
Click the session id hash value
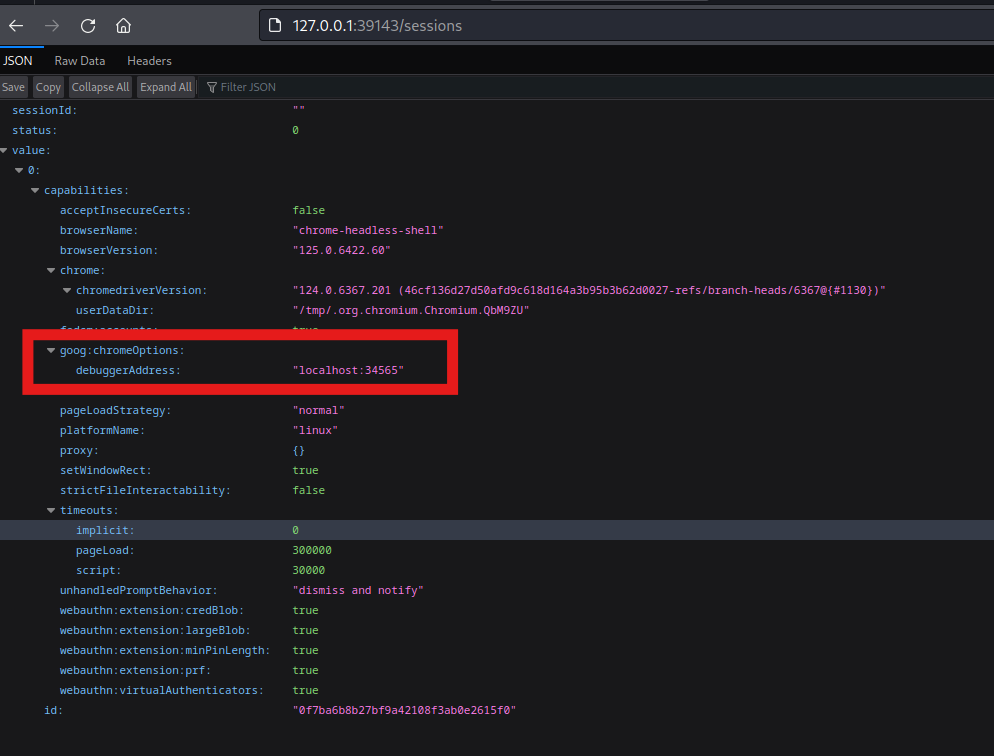point(404,711)
